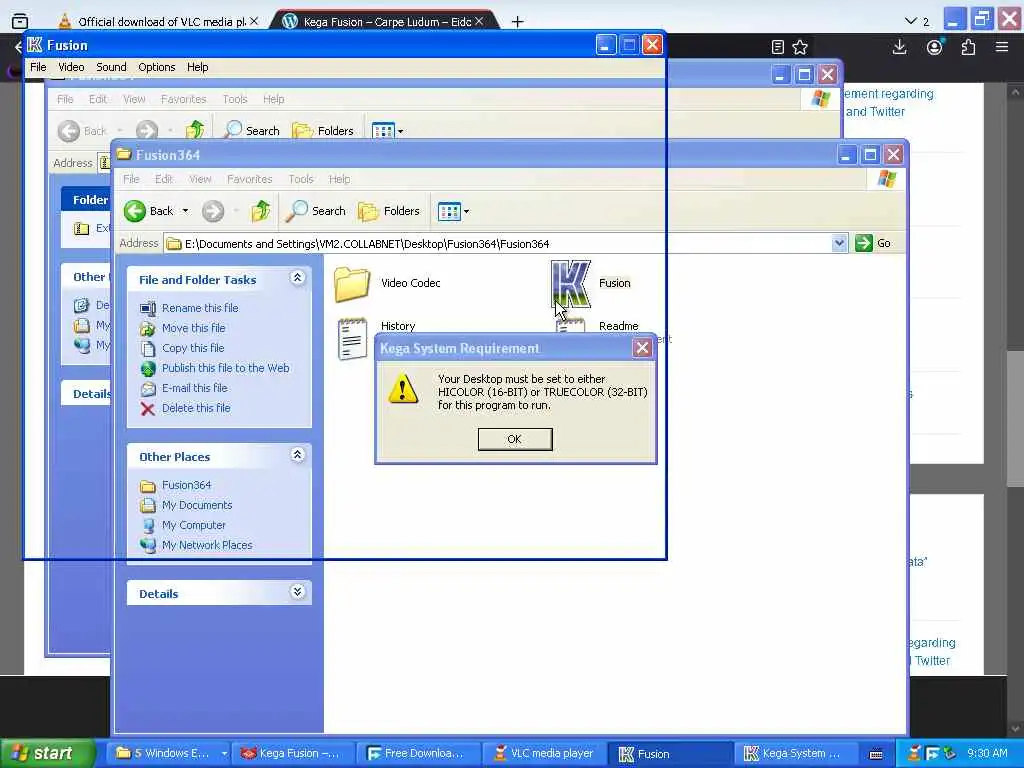Open My Network Places under Other Places
This screenshot has width=1024, height=768.
(207, 545)
